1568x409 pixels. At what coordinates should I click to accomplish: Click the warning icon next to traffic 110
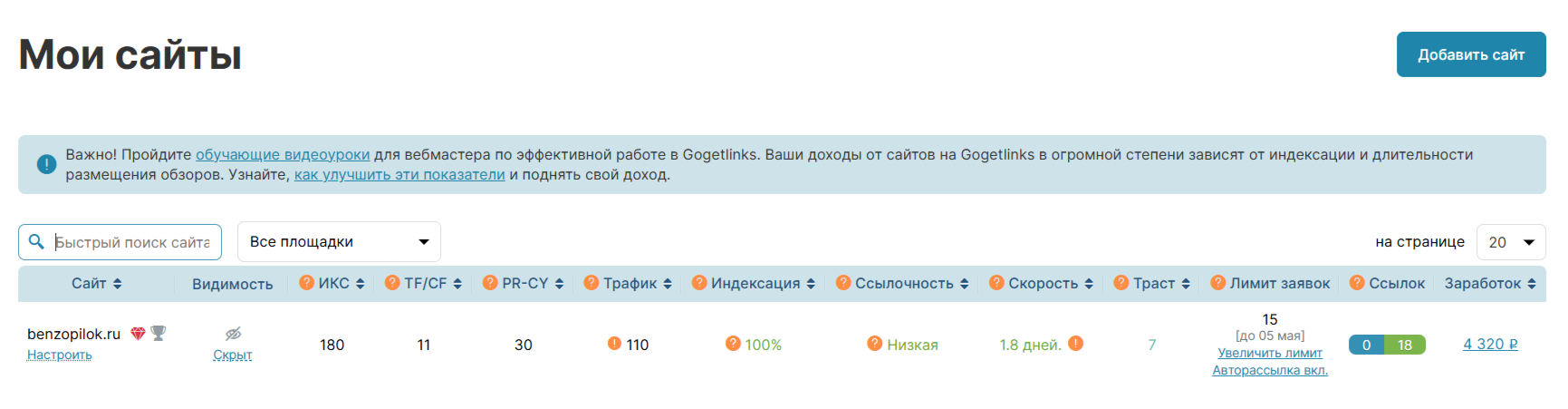click(614, 344)
